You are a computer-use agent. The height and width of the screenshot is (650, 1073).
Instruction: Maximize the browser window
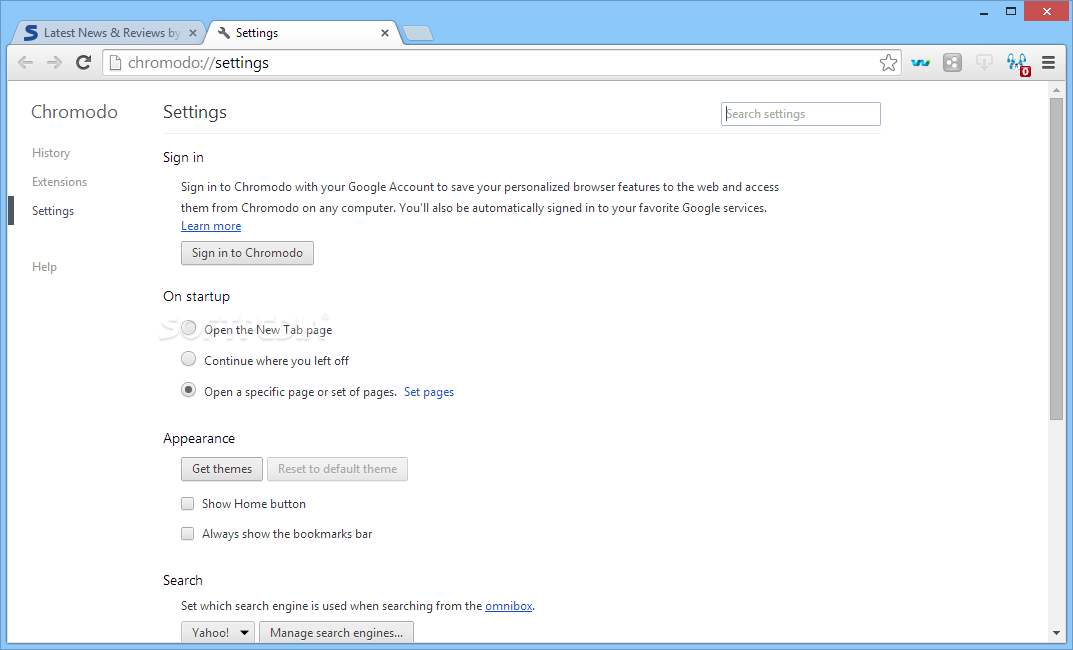point(1011,11)
